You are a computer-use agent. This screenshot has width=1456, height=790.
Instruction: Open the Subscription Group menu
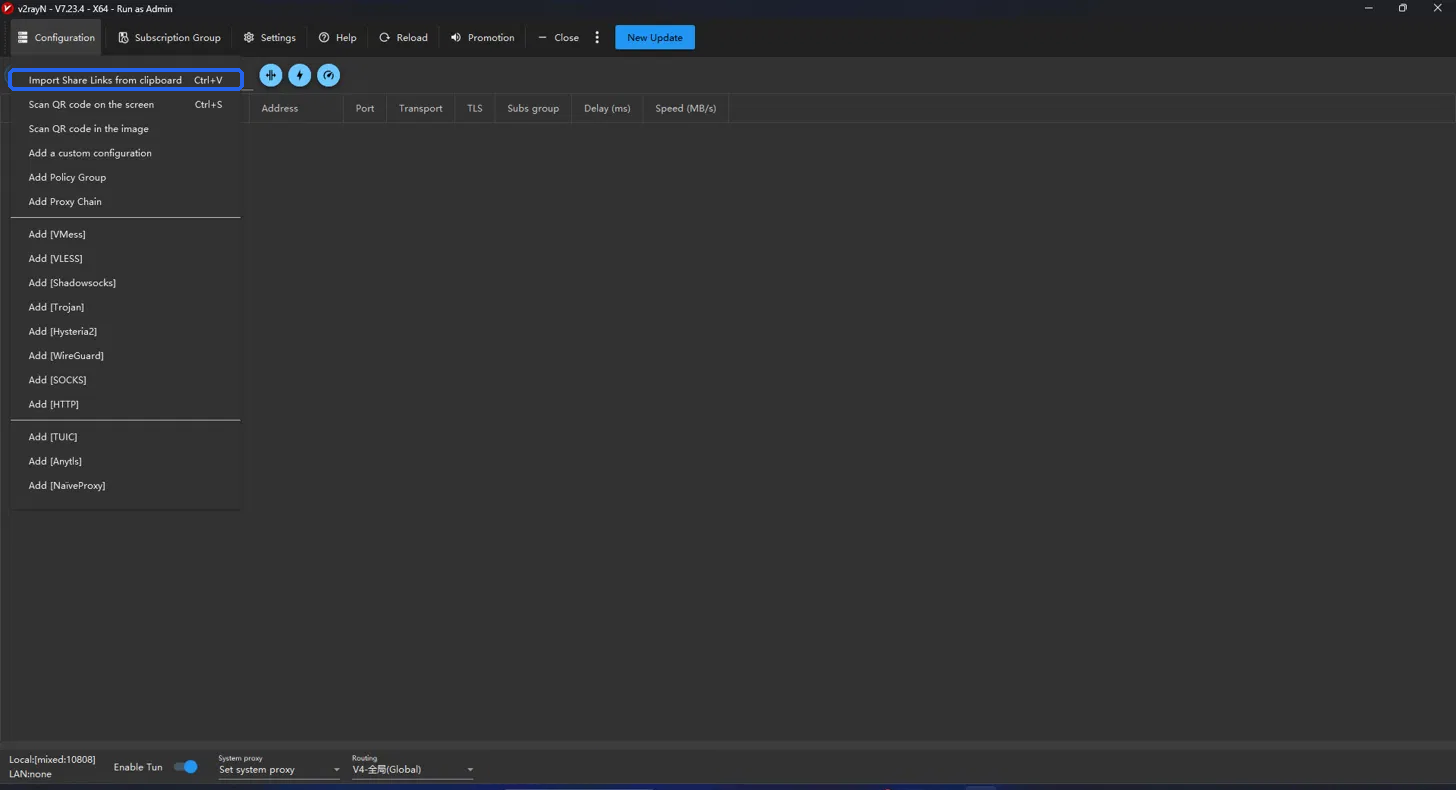tap(169, 37)
